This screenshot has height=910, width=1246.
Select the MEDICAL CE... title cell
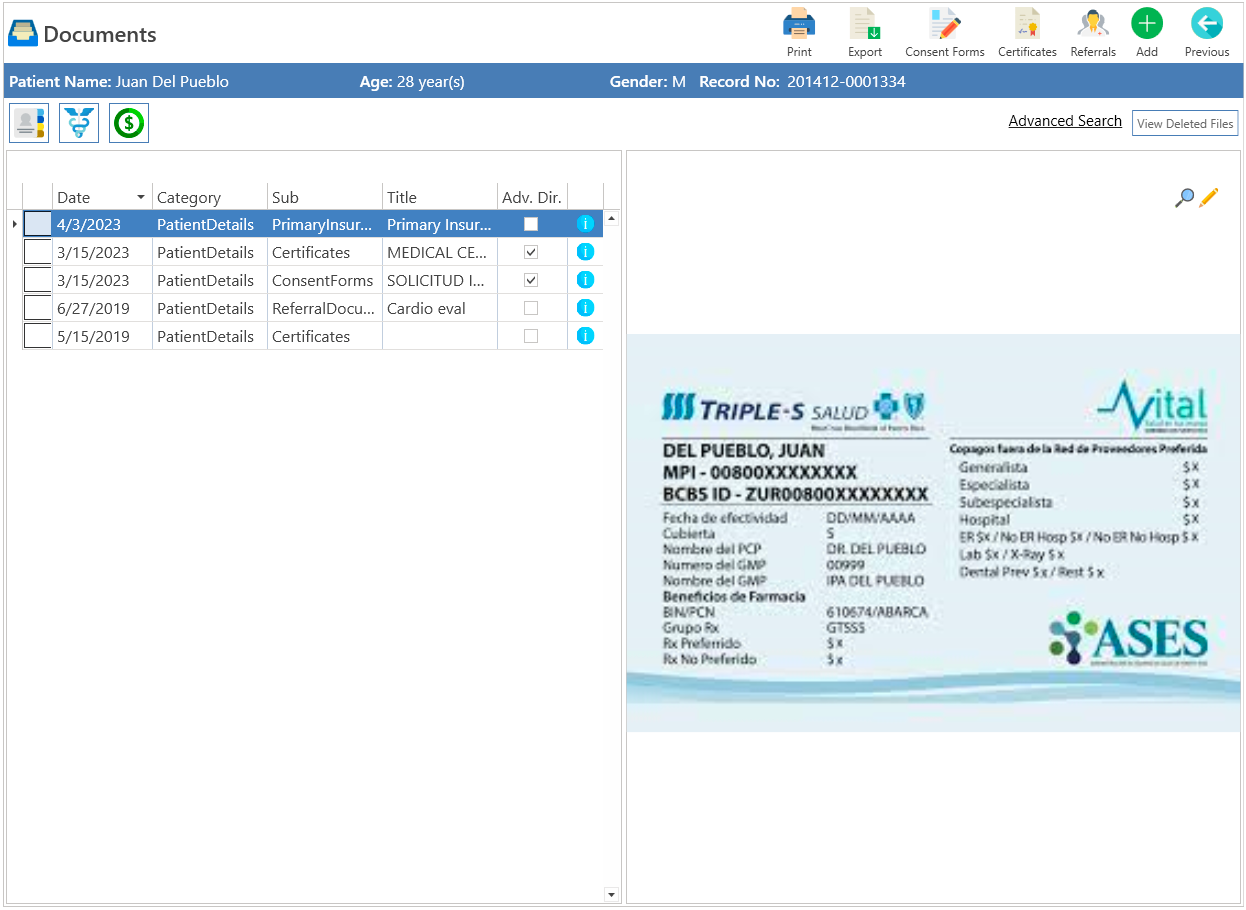440,252
